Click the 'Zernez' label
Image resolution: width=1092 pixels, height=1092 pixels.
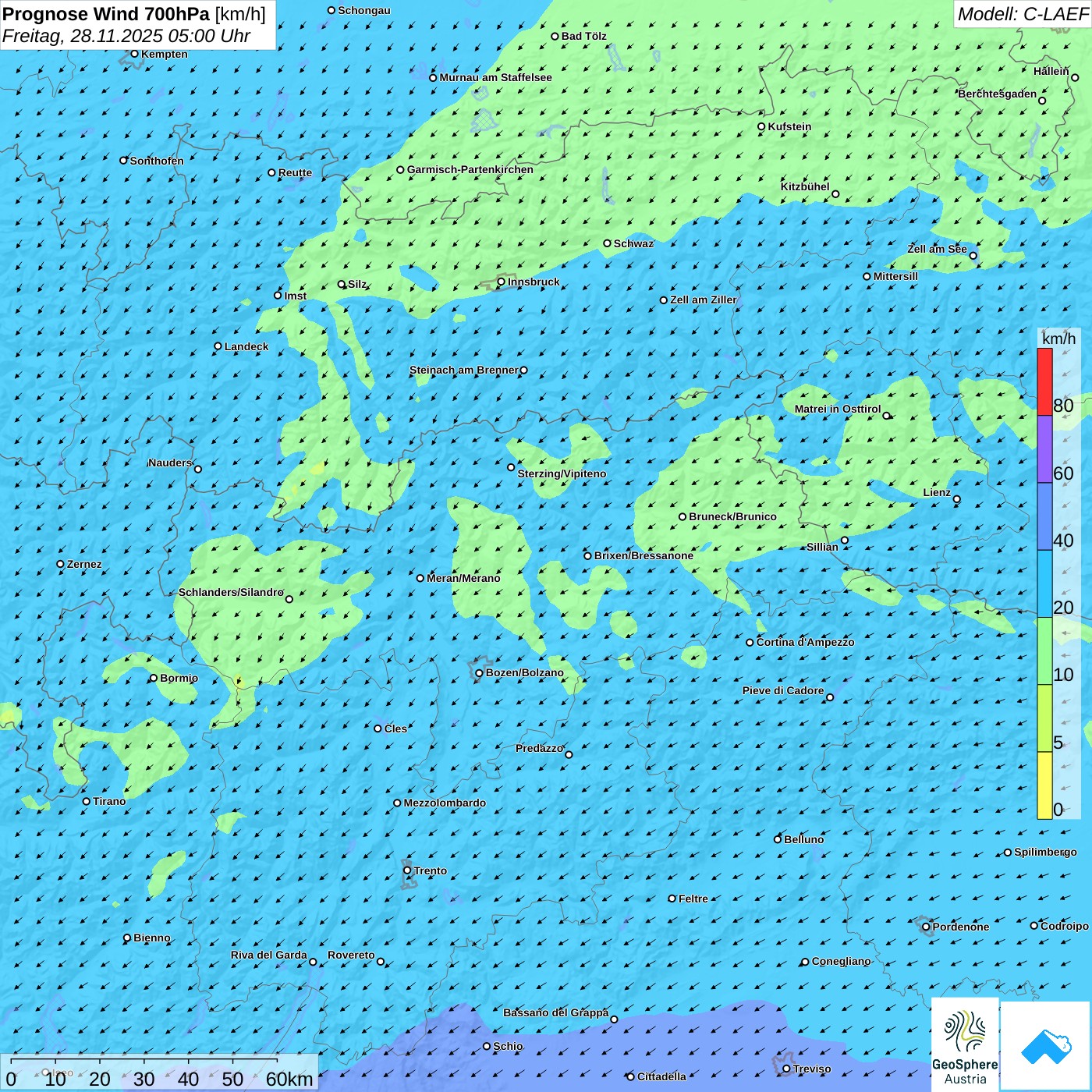pyautogui.click(x=84, y=564)
